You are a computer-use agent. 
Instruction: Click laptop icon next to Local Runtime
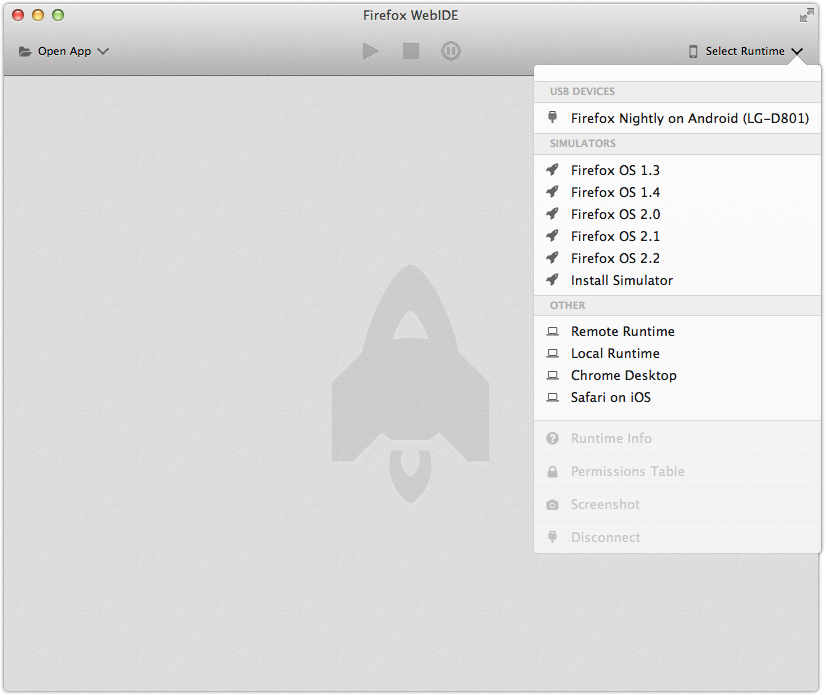[x=552, y=354]
